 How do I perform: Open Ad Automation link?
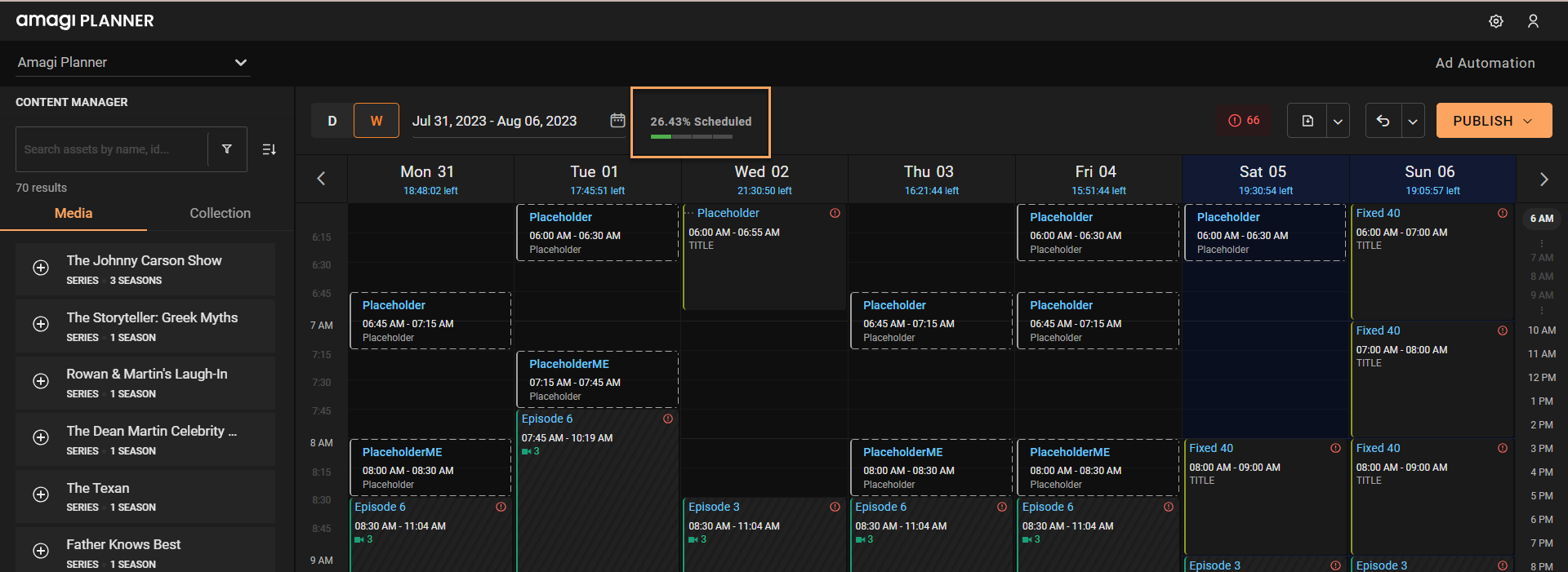point(1485,63)
